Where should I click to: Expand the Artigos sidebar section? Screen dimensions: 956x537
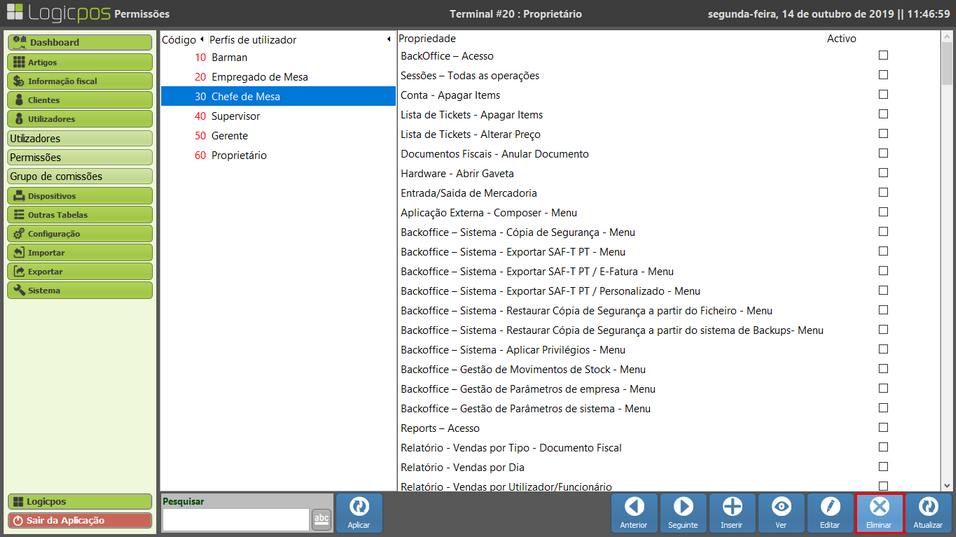80,62
